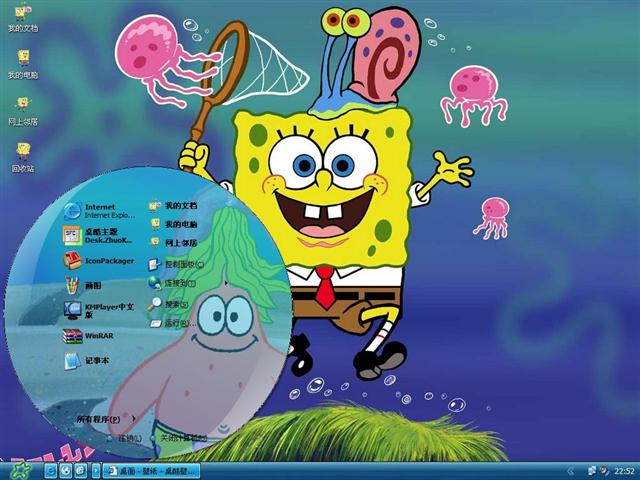
Task: Open the 网上邻居 desktop icon
Action: tap(23, 111)
